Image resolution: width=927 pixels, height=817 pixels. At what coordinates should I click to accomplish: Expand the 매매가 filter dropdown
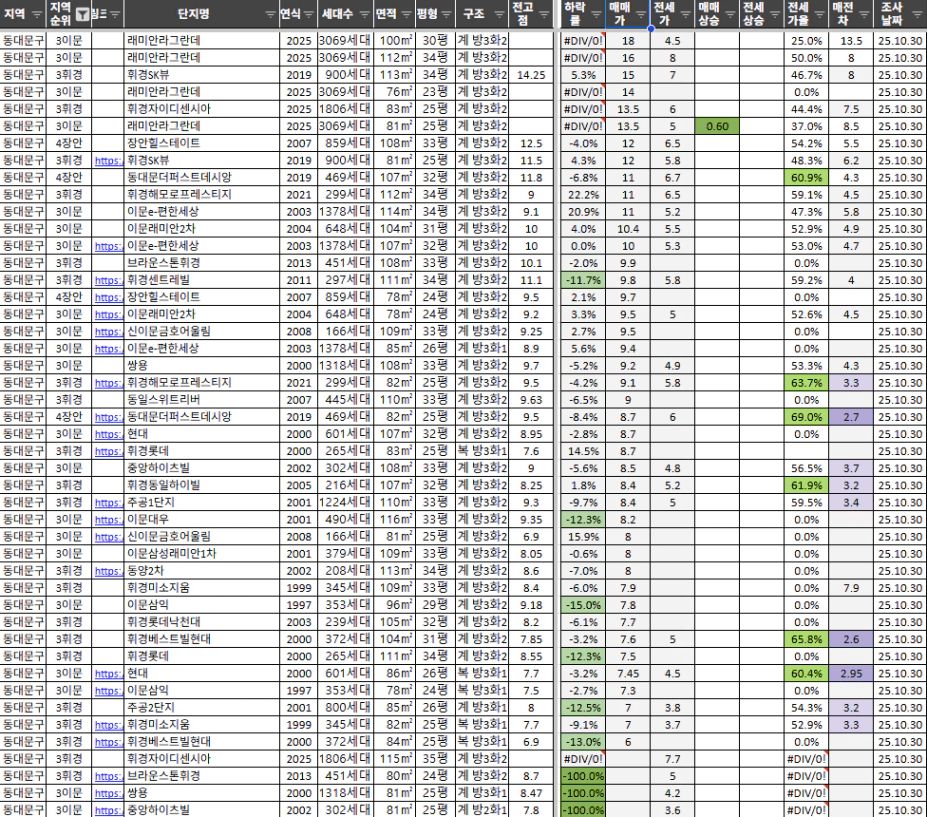(x=641, y=16)
